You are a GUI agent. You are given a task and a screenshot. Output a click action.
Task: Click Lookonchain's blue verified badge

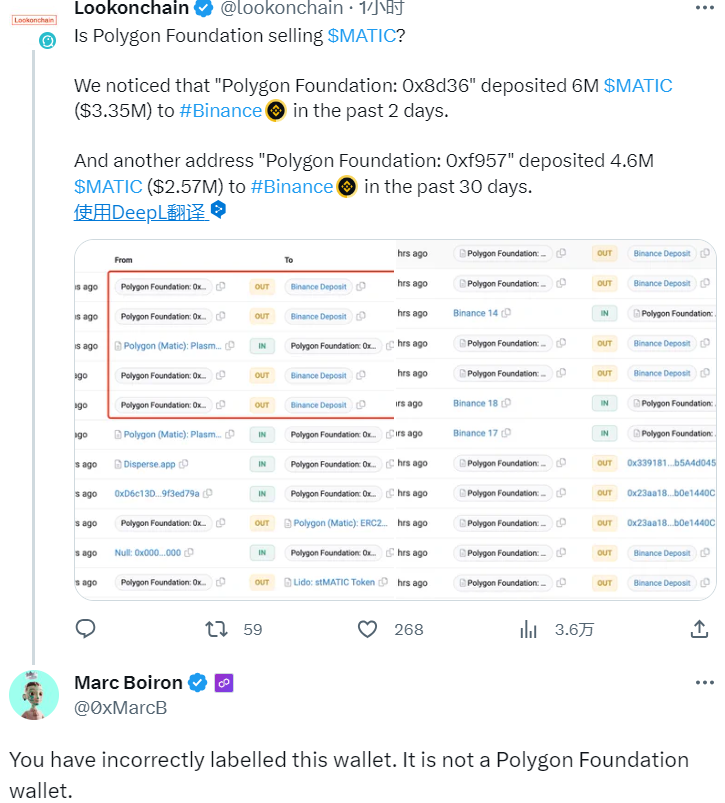204,8
